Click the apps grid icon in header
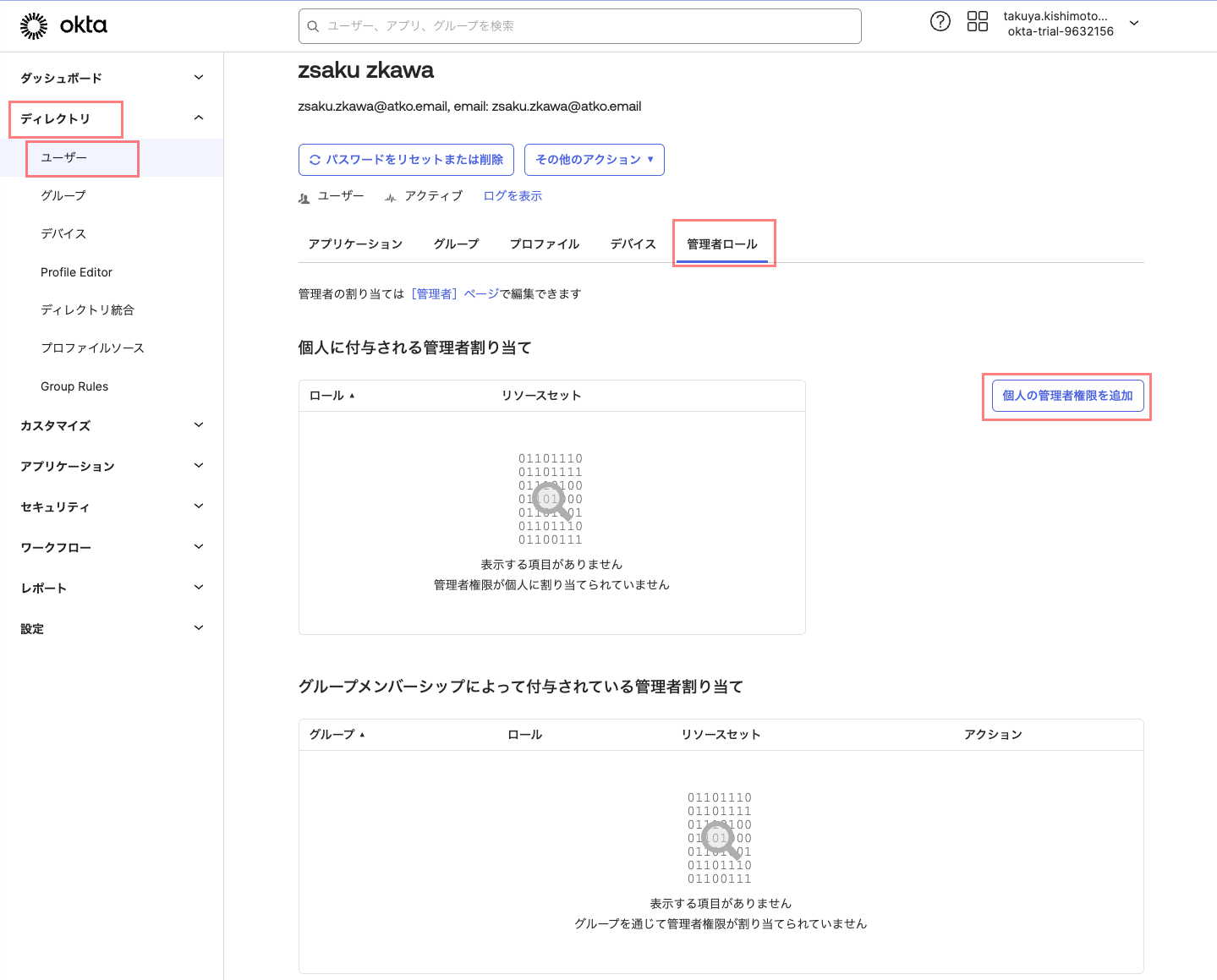This screenshot has width=1217, height=980. [977, 21]
